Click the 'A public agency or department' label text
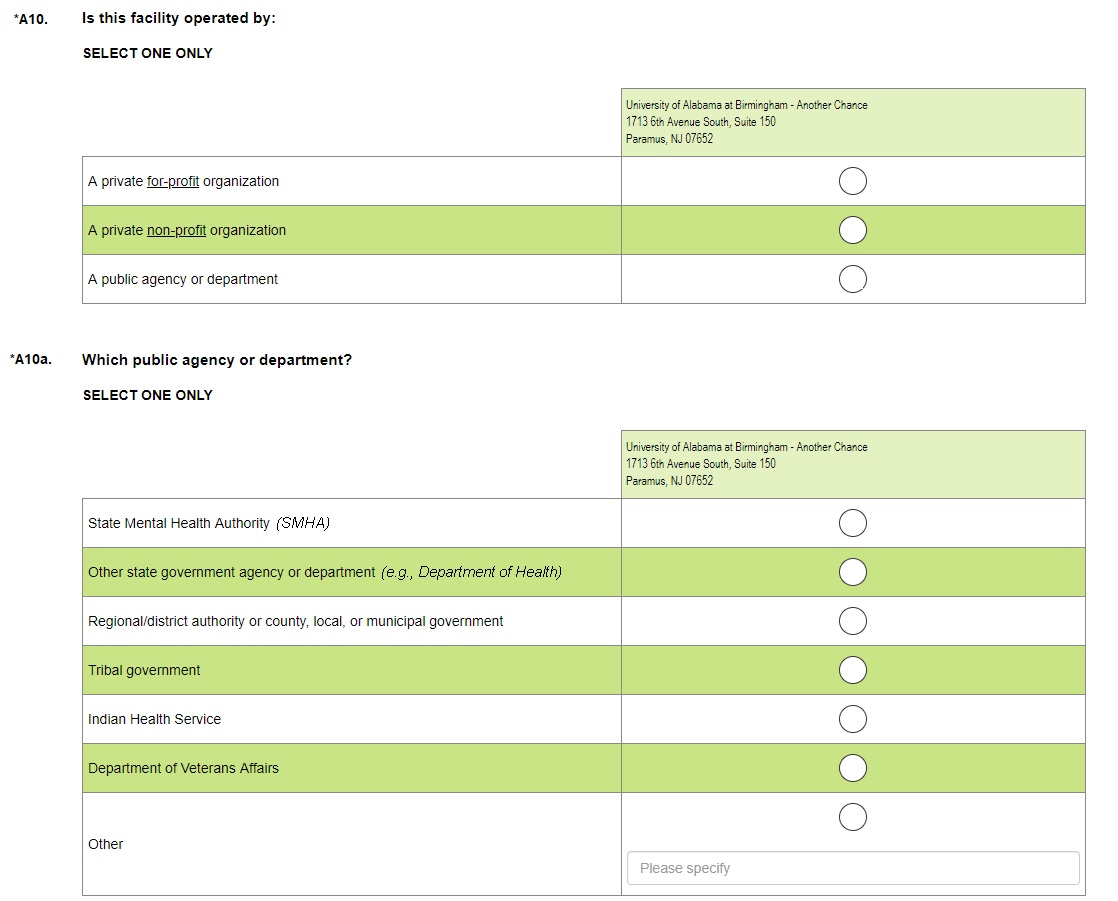Image resolution: width=1118 pixels, height=901 pixels. [183, 280]
